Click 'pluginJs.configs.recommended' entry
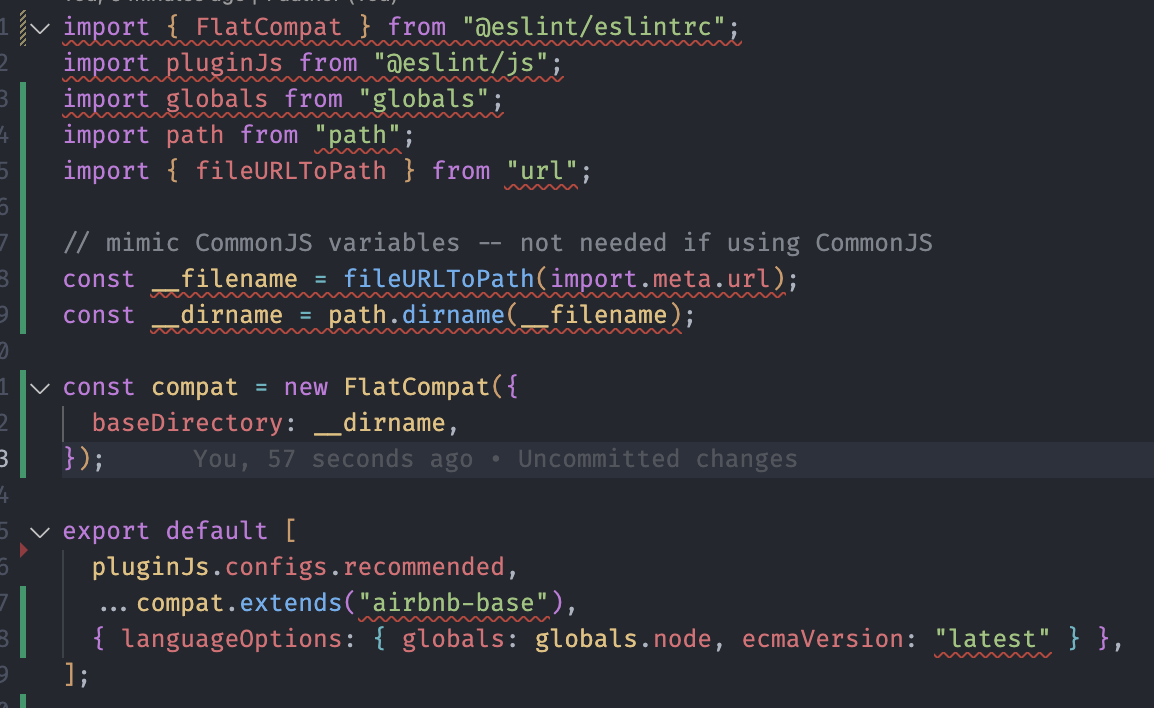 (298, 567)
